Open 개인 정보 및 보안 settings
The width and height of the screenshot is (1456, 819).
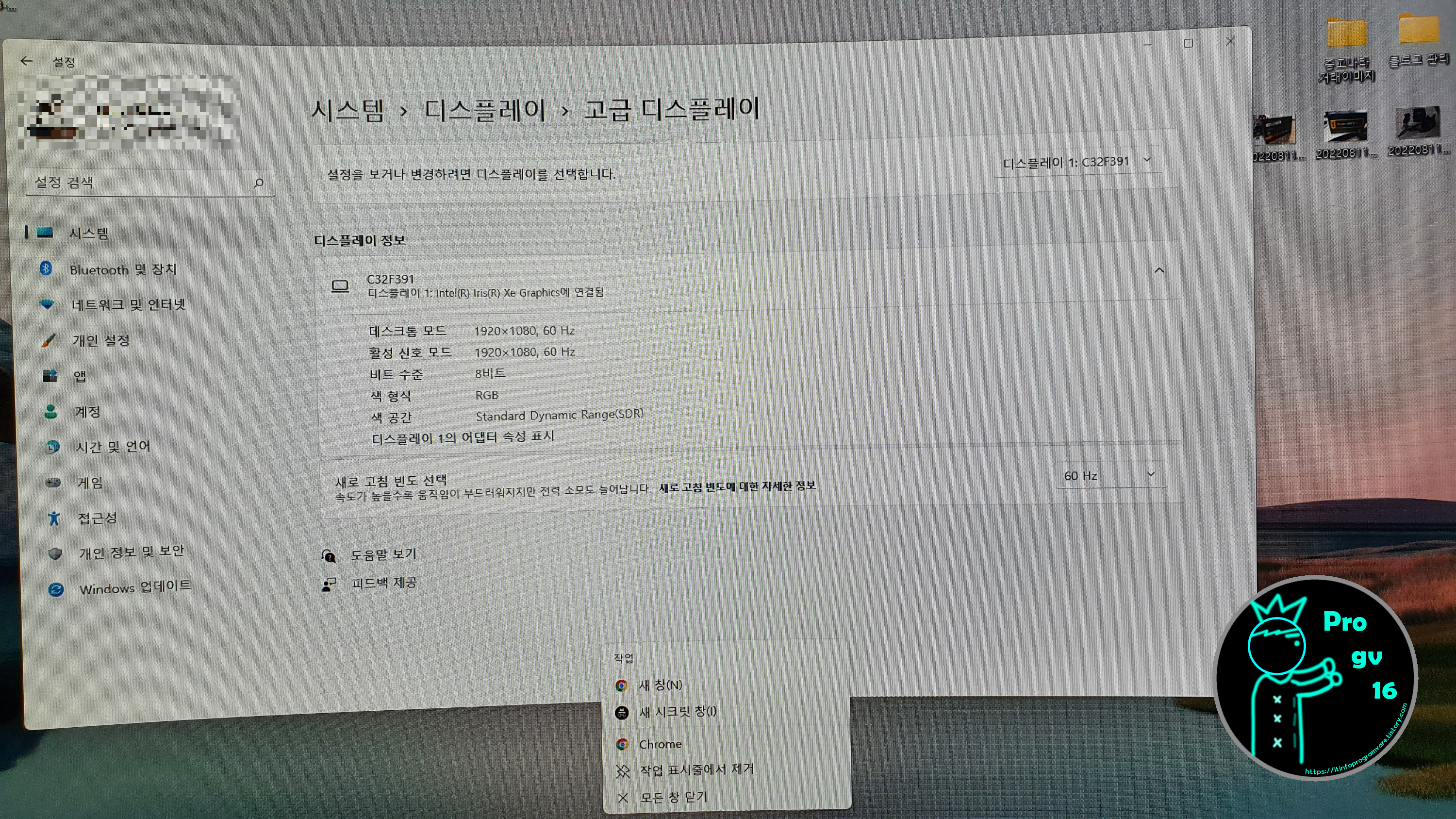(131, 552)
